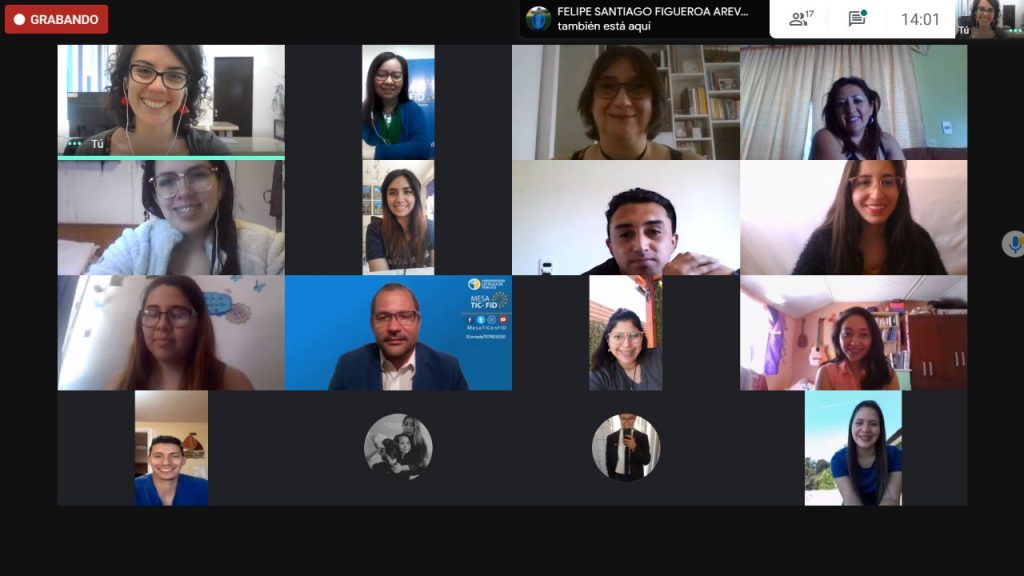1024x576 pixels.
Task: Click the three-dot indicator on the Tú tile
Action: click(74, 144)
